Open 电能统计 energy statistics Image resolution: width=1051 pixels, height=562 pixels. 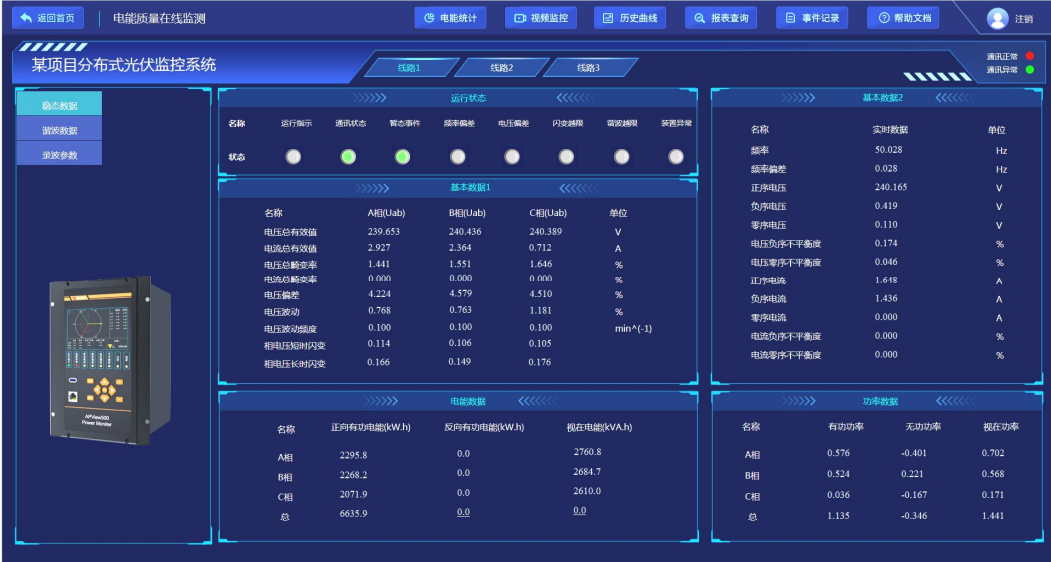(450, 18)
